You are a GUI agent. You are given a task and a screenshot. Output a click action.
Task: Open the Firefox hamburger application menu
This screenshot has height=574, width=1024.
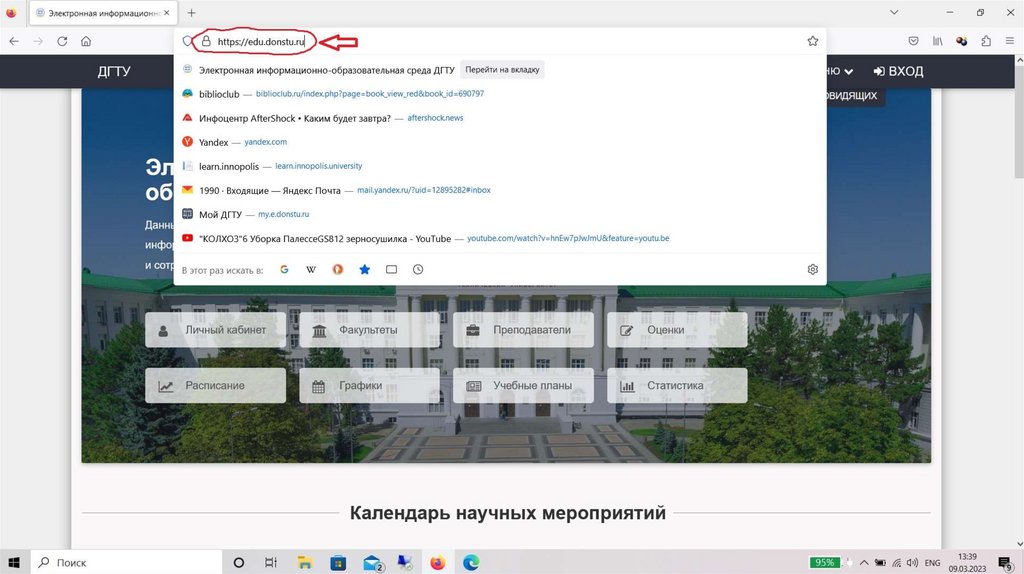point(1009,41)
